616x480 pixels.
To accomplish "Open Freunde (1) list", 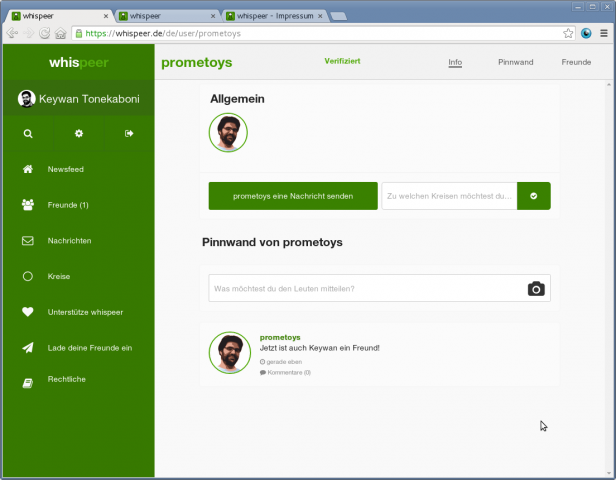I will (68, 205).
